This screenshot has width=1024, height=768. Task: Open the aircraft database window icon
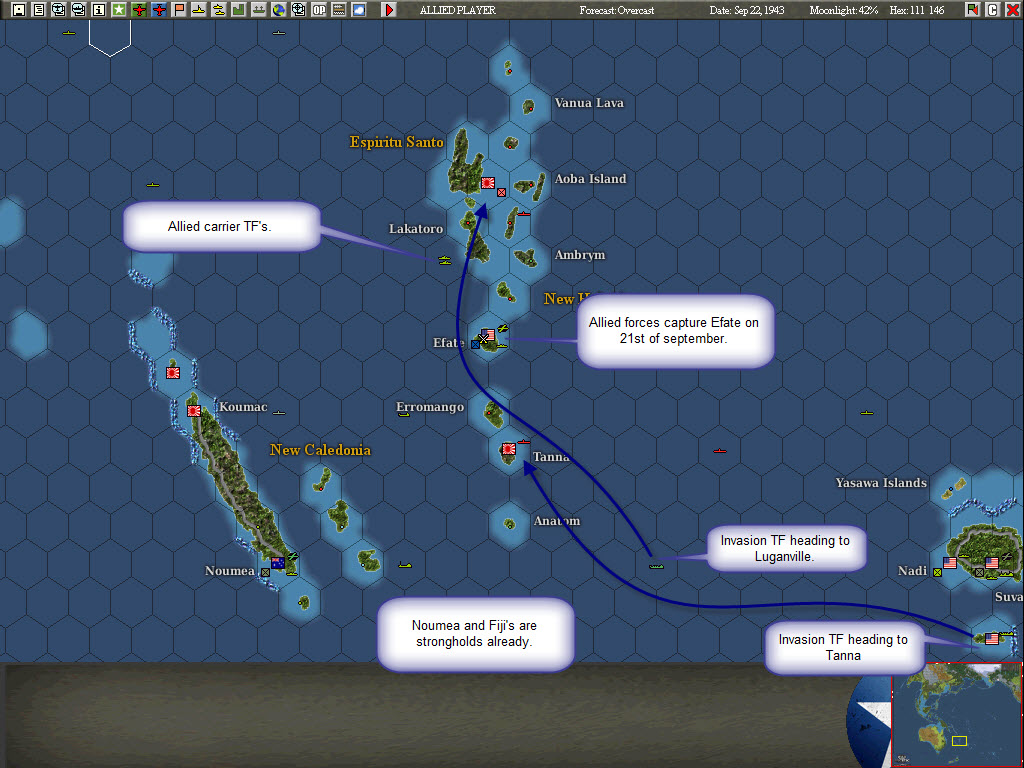(x=59, y=10)
